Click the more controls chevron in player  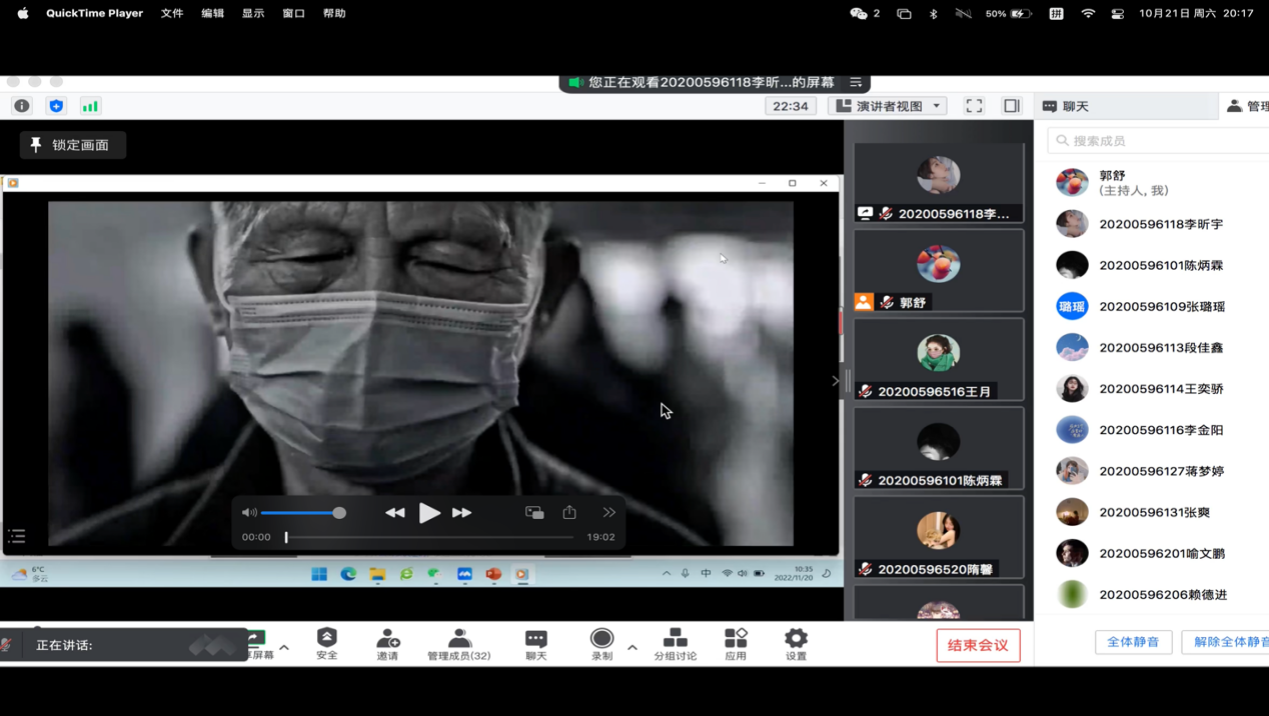click(609, 512)
